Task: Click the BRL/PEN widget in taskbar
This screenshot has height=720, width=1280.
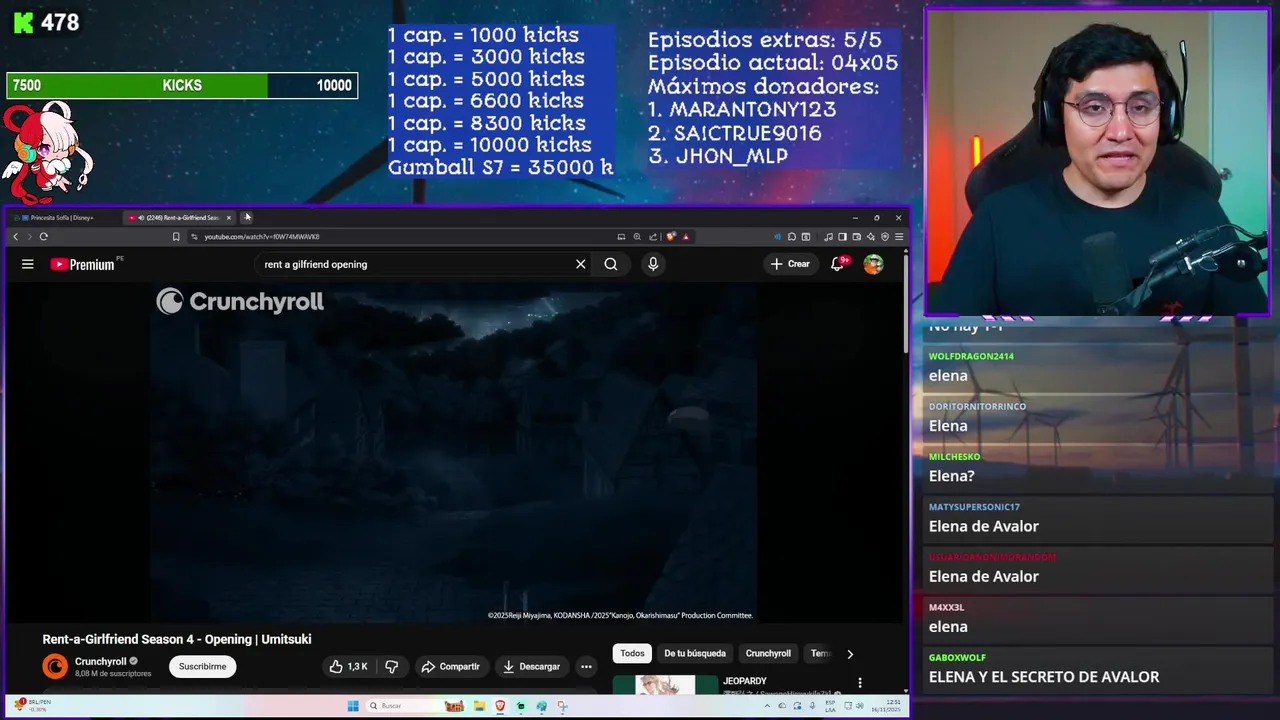Action: 34,705
